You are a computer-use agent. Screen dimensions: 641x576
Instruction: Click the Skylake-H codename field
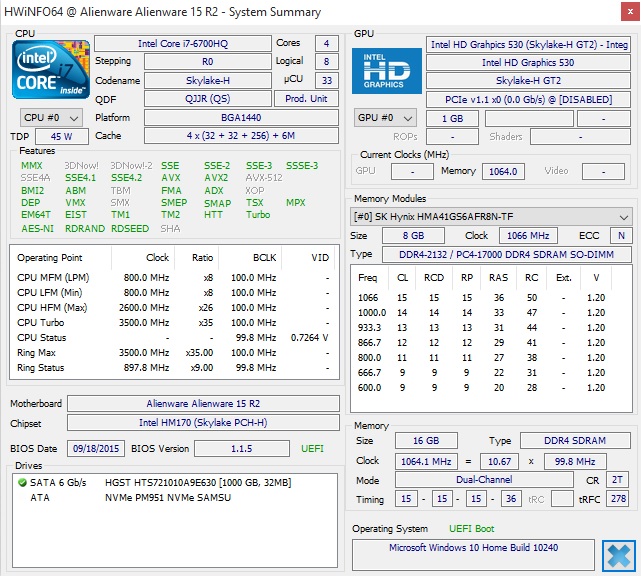[208, 81]
